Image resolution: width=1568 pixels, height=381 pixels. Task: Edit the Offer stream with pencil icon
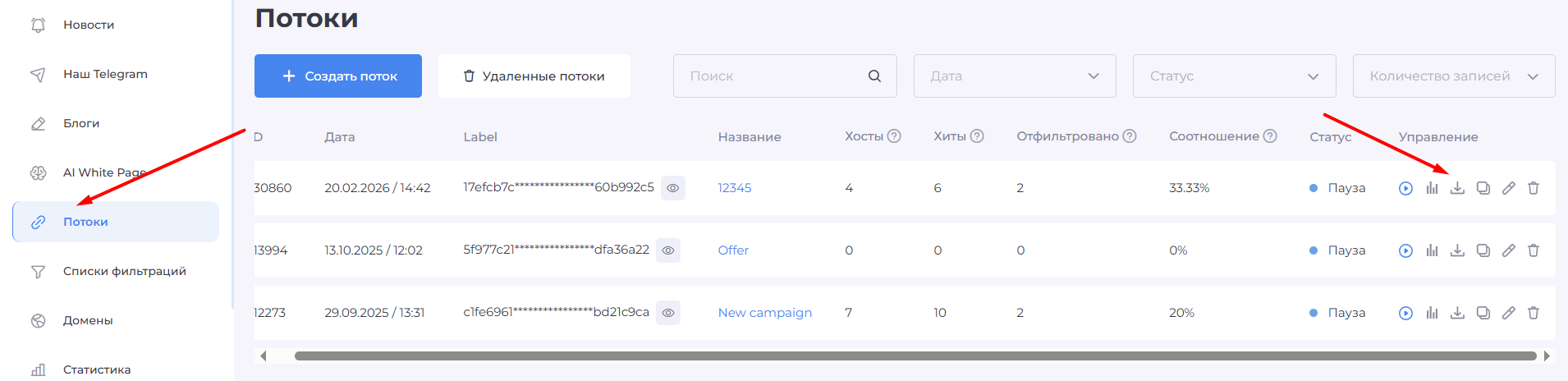1508,250
